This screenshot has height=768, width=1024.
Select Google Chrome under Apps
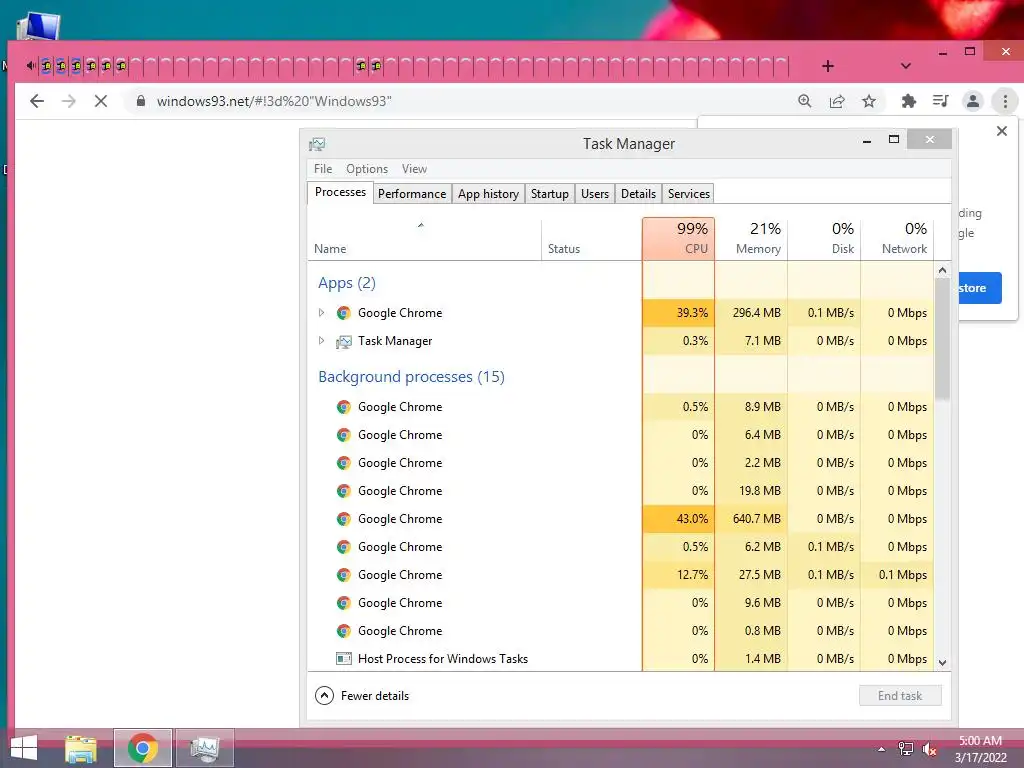pos(620,313)
